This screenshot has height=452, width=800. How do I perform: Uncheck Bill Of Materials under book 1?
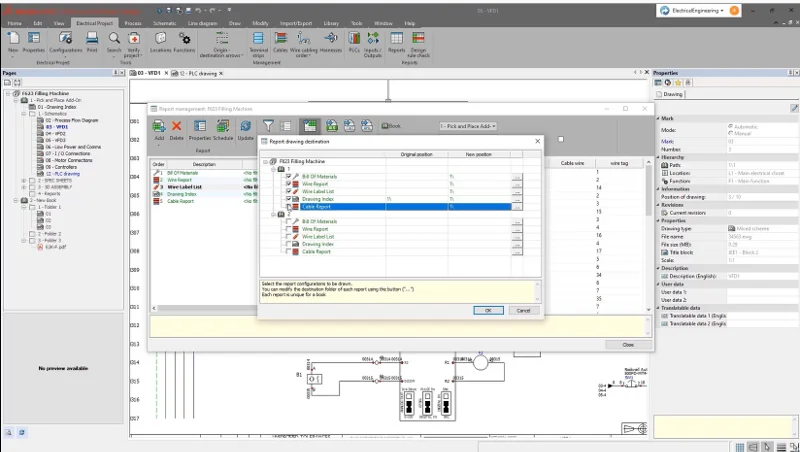click(290, 176)
